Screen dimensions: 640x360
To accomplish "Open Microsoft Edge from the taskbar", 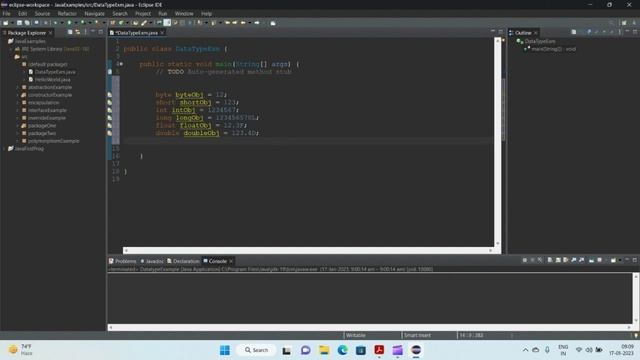I will pyautogui.click(x=342, y=350).
